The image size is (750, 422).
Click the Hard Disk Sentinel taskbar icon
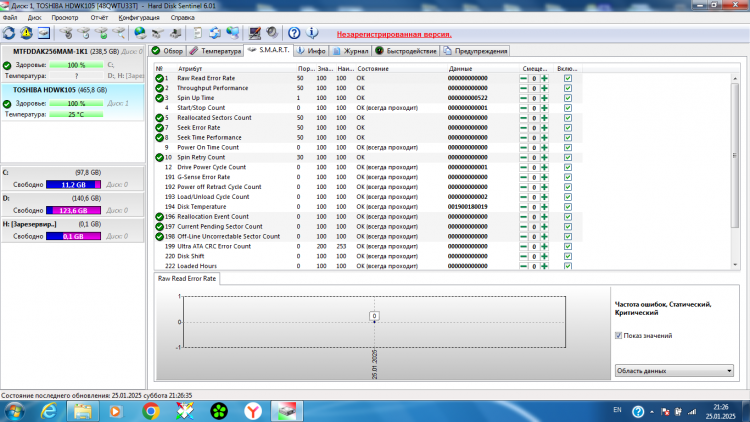point(287,411)
